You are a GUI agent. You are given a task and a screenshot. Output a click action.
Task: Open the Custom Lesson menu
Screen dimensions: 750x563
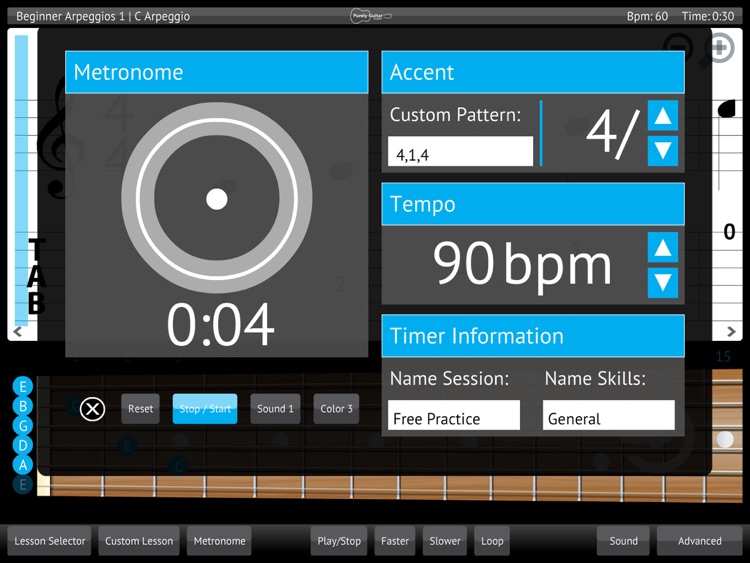139,541
